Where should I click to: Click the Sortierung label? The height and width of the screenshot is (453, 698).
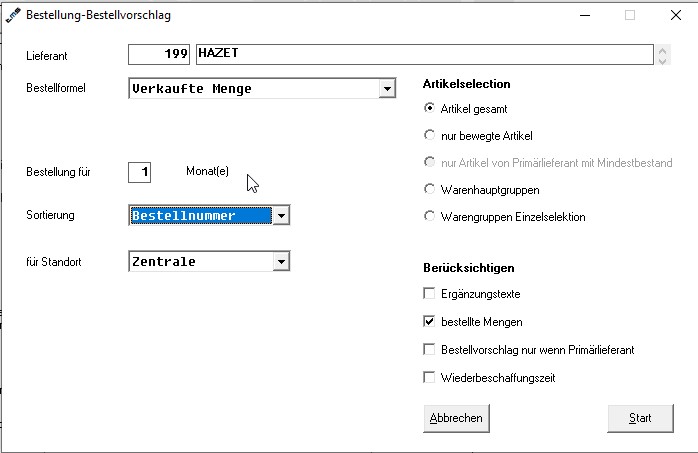[50, 215]
